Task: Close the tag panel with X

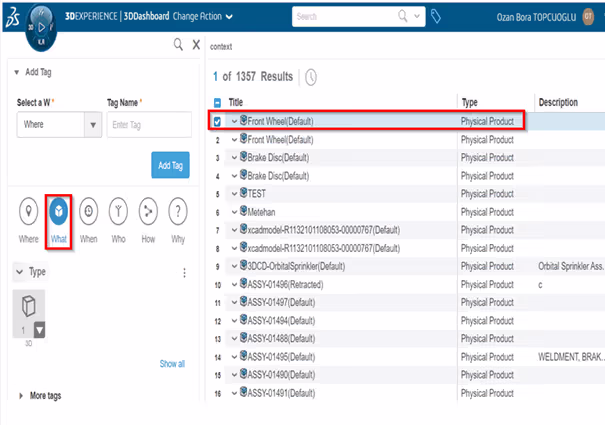Action: (x=196, y=45)
